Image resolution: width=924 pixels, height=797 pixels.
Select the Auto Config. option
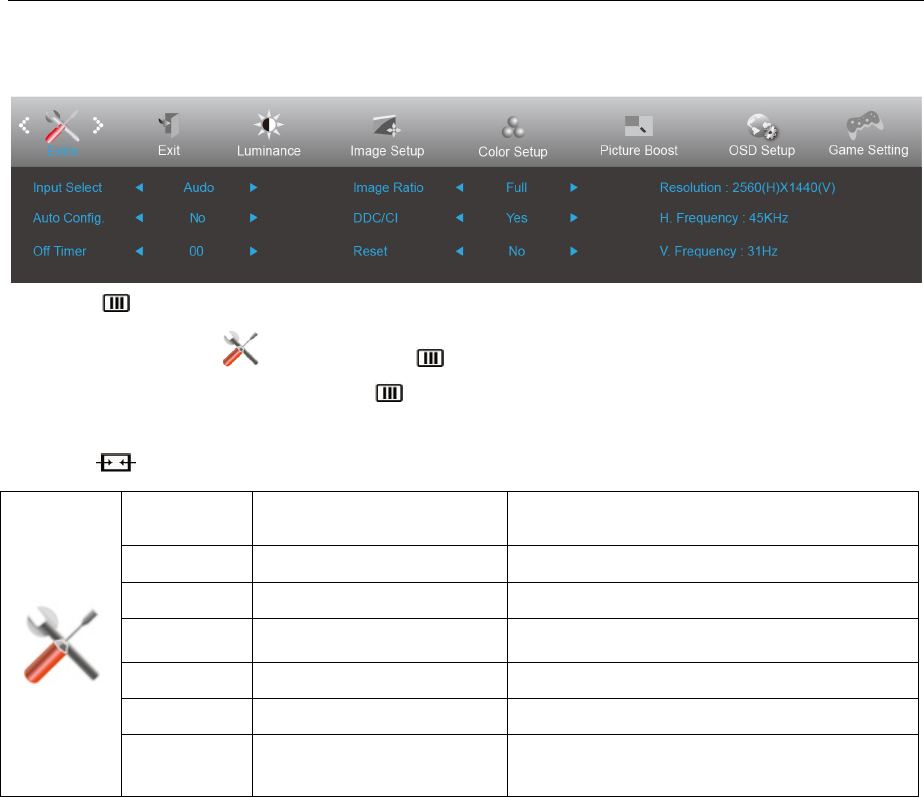[68, 218]
